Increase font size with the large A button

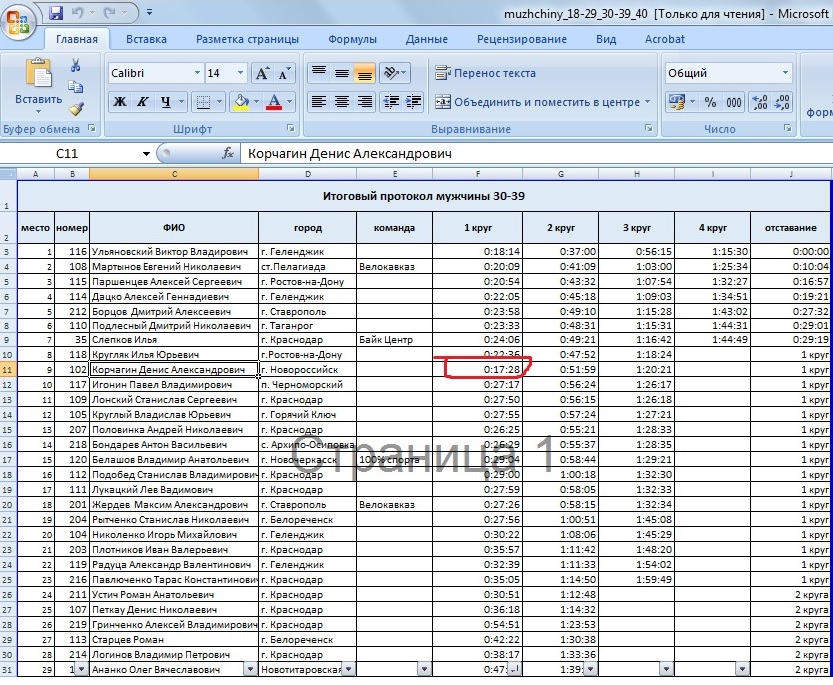pos(262,74)
